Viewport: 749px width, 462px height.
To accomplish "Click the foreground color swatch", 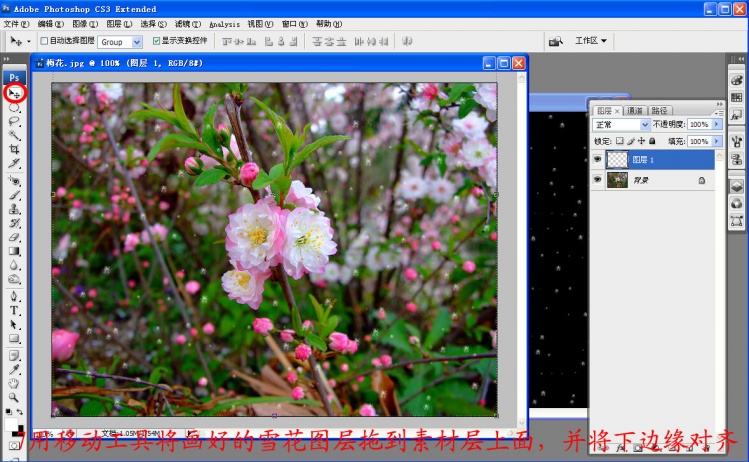I will (12, 424).
